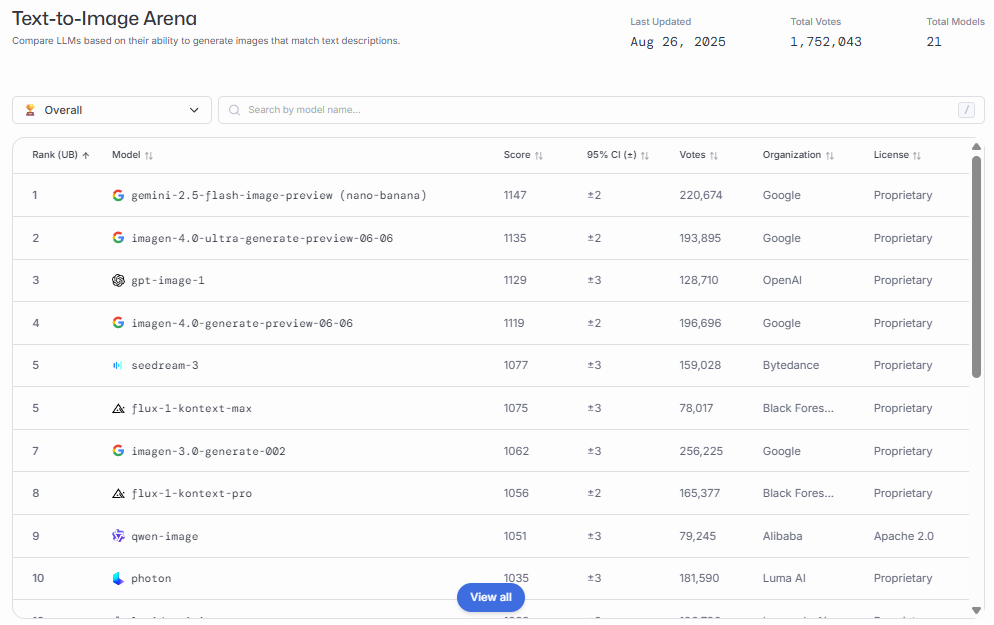Focus the Search by model name field
Image resolution: width=994 pixels, height=625 pixels.
(601, 110)
